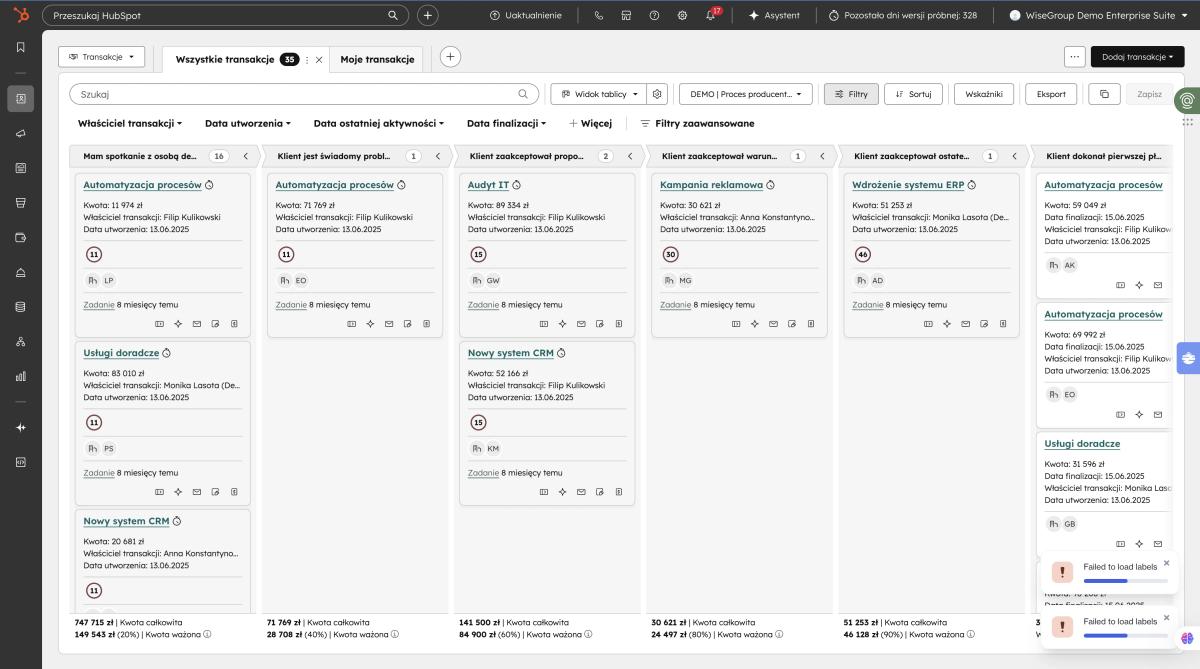Click clock icon beside Kampania reklamowa title
The height and width of the screenshot is (669, 1200).
(770, 185)
